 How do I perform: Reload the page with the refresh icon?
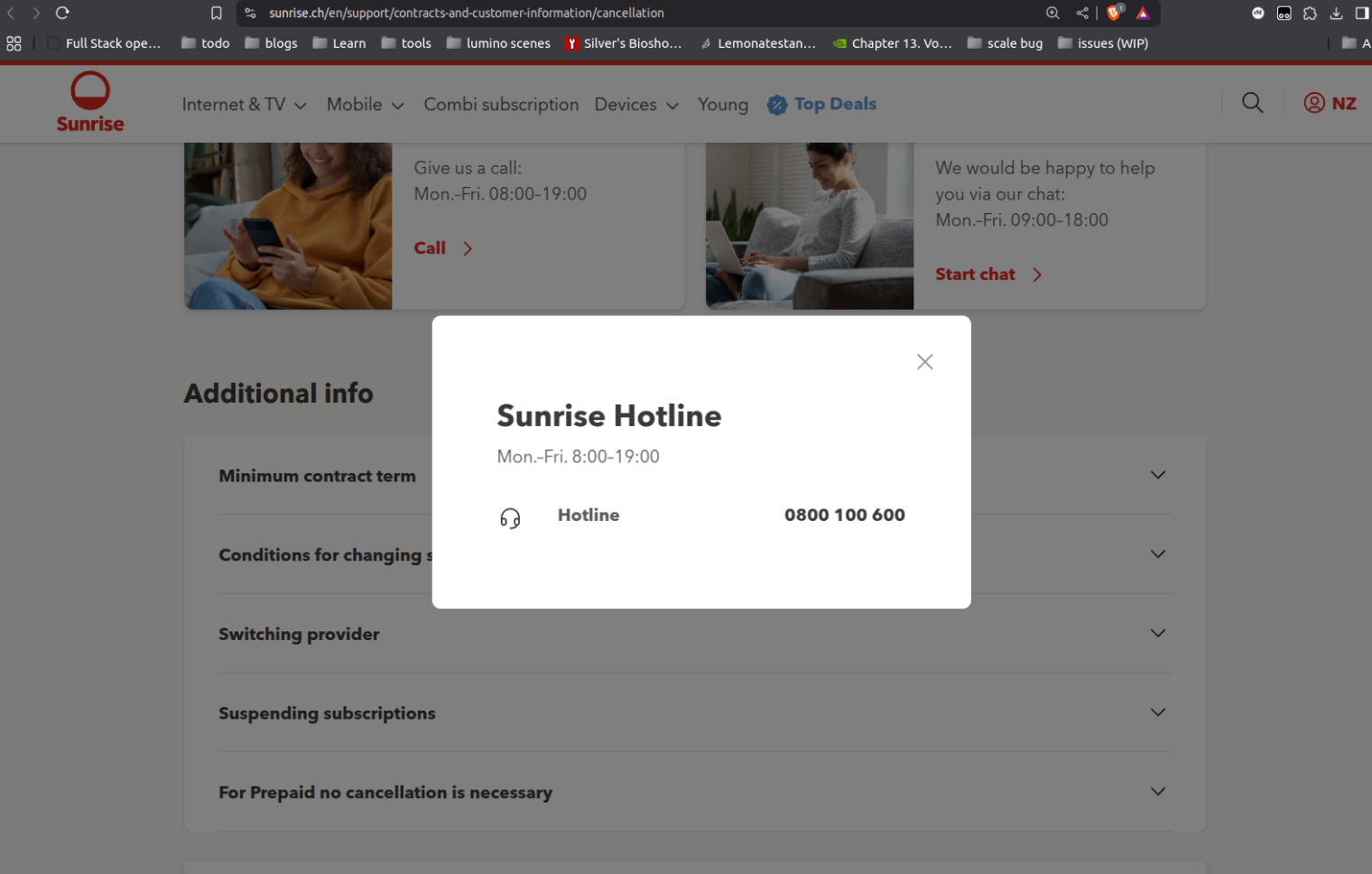62,13
